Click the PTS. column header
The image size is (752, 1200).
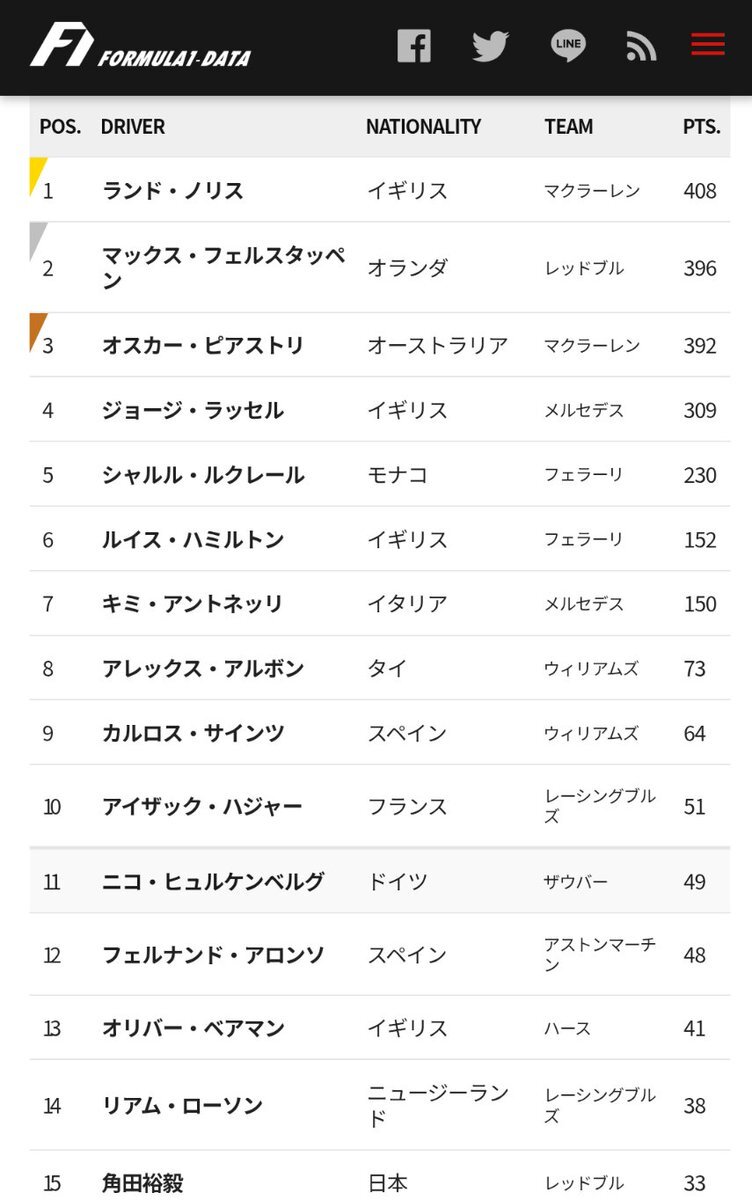click(x=701, y=127)
